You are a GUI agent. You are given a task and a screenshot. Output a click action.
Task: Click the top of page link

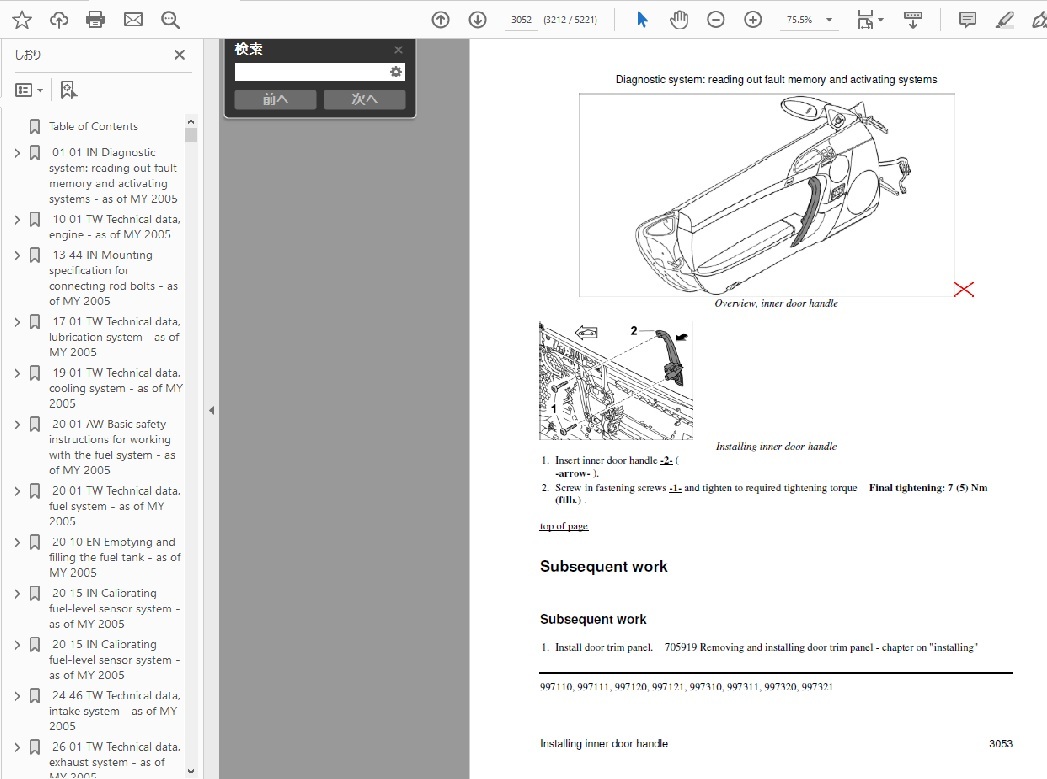(564, 526)
